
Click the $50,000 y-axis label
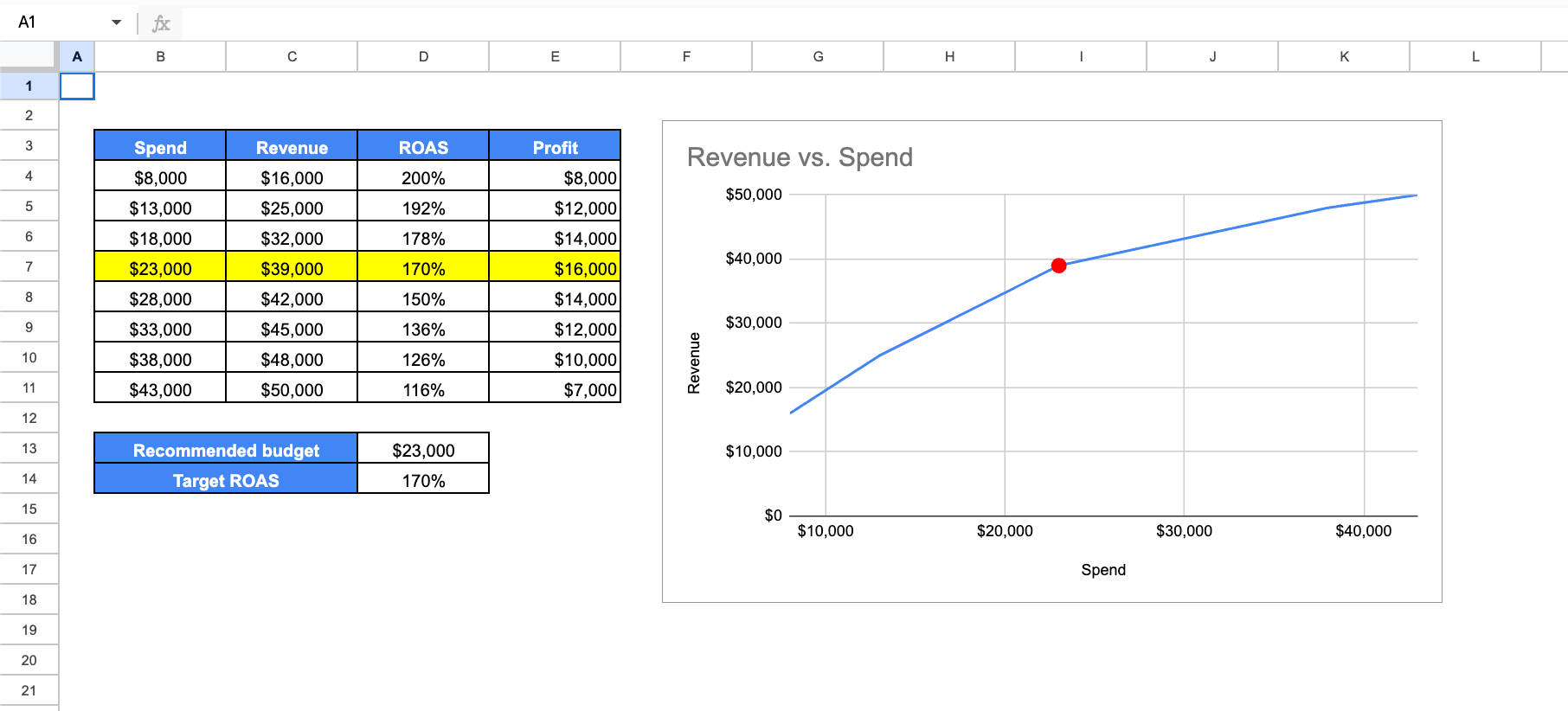click(754, 194)
